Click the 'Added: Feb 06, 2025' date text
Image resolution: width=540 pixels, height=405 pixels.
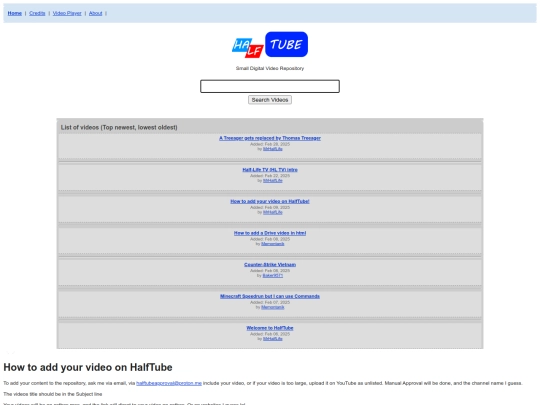[270, 334]
